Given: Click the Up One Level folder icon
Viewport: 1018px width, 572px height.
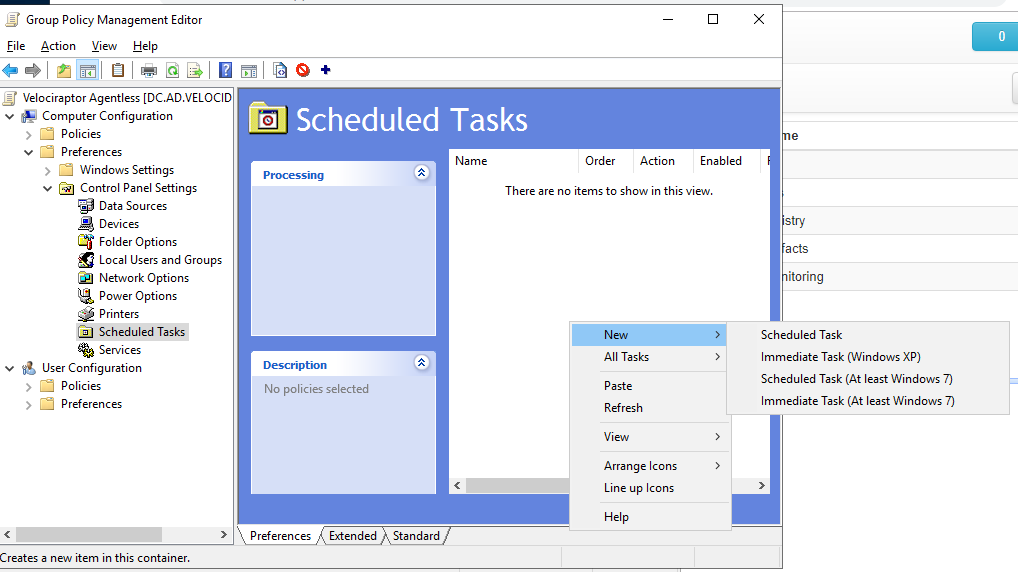Looking at the screenshot, I should coord(64,70).
